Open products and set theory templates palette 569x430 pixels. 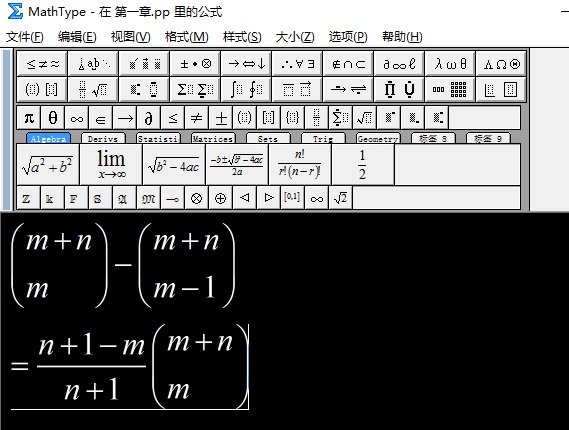[399, 89]
